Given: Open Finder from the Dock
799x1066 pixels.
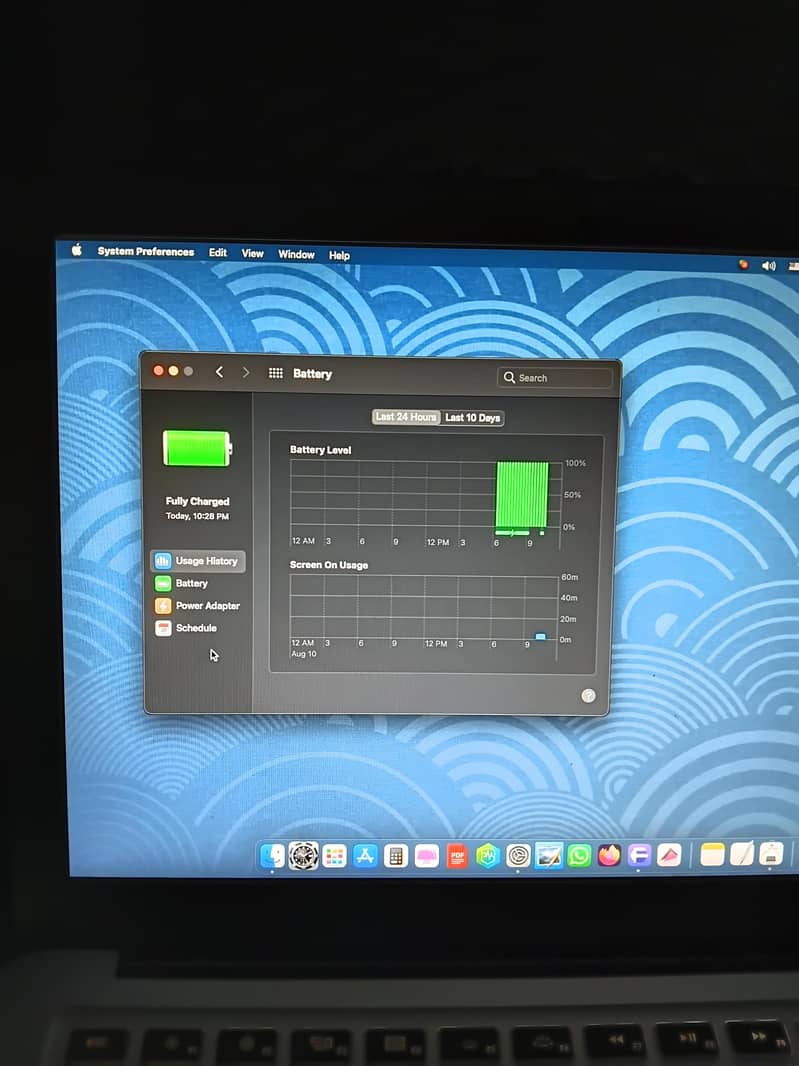Looking at the screenshot, I should 272,855.
